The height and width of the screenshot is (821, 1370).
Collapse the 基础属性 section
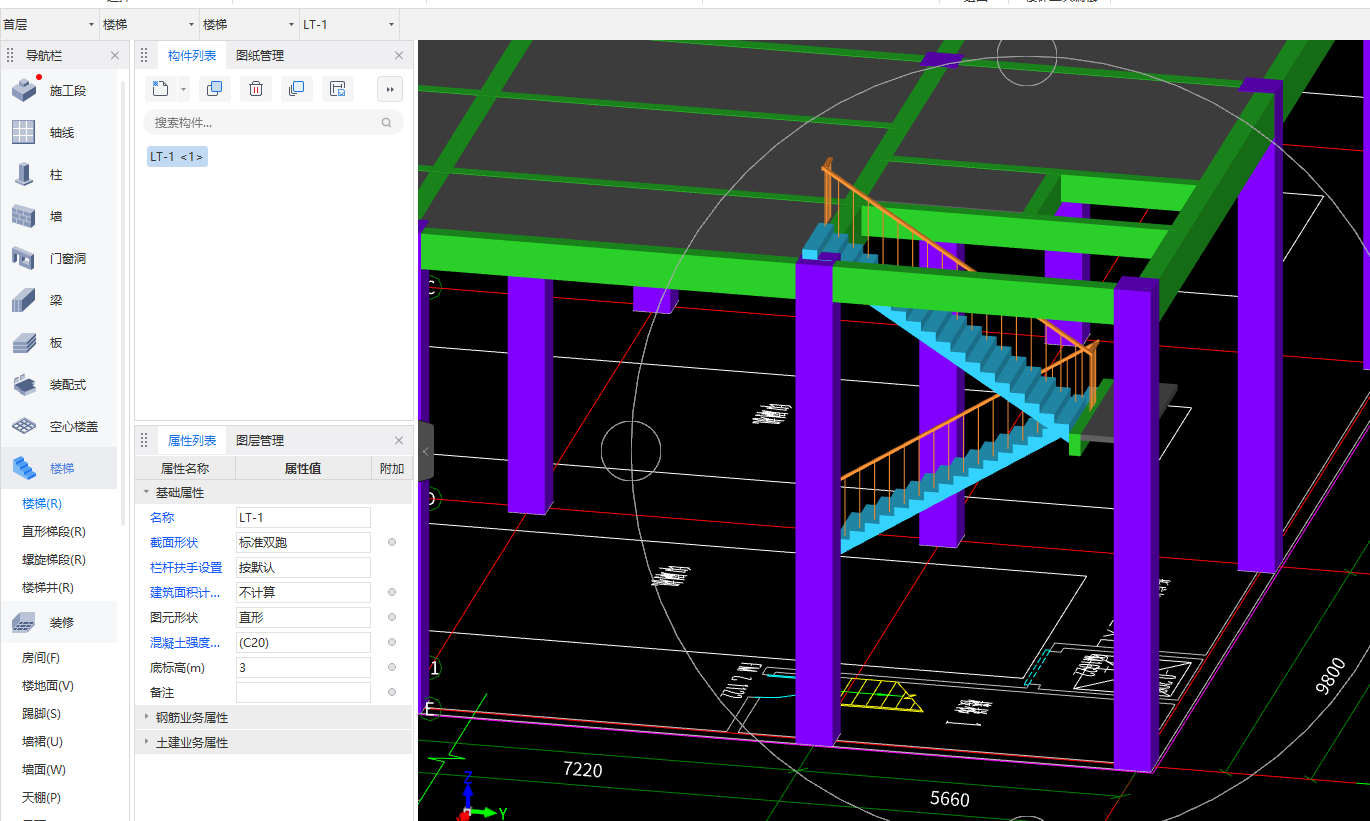coord(147,492)
